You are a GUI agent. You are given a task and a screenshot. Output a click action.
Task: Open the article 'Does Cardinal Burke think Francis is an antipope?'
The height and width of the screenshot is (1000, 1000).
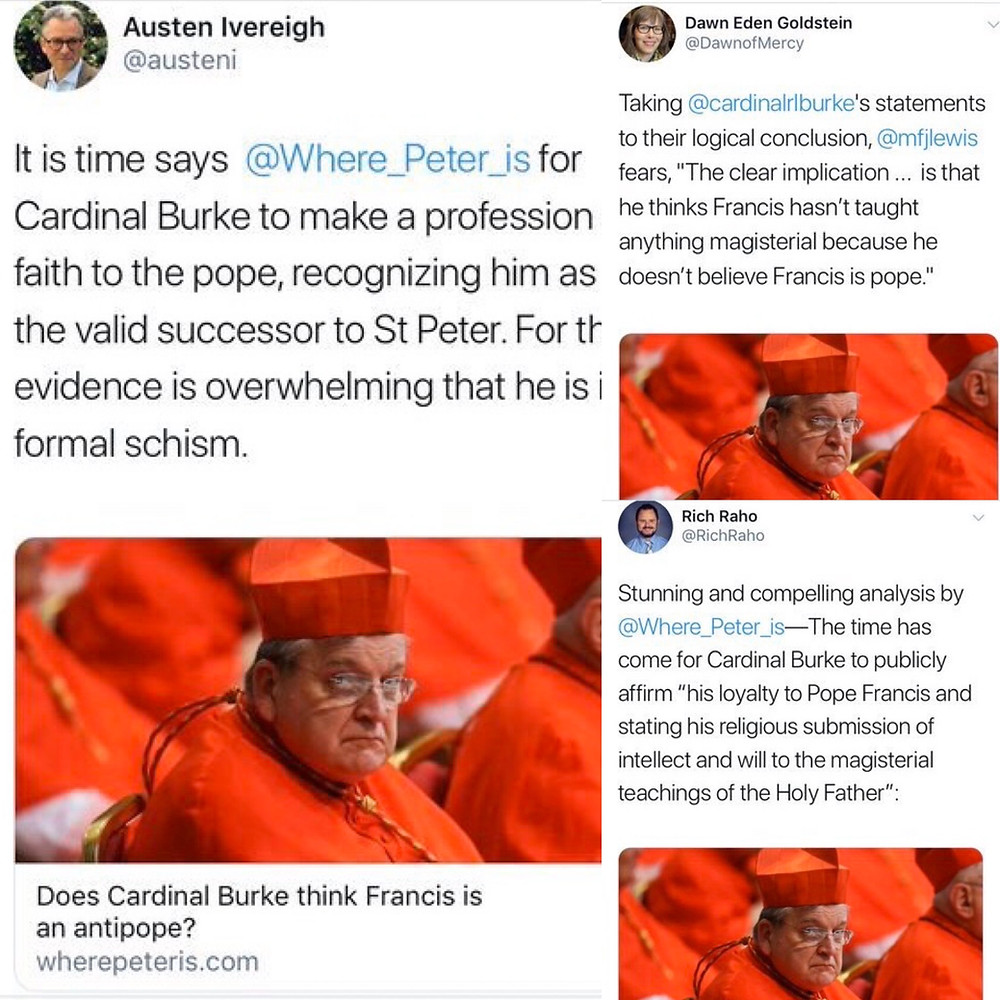pyautogui.click(x=259, y=912)
